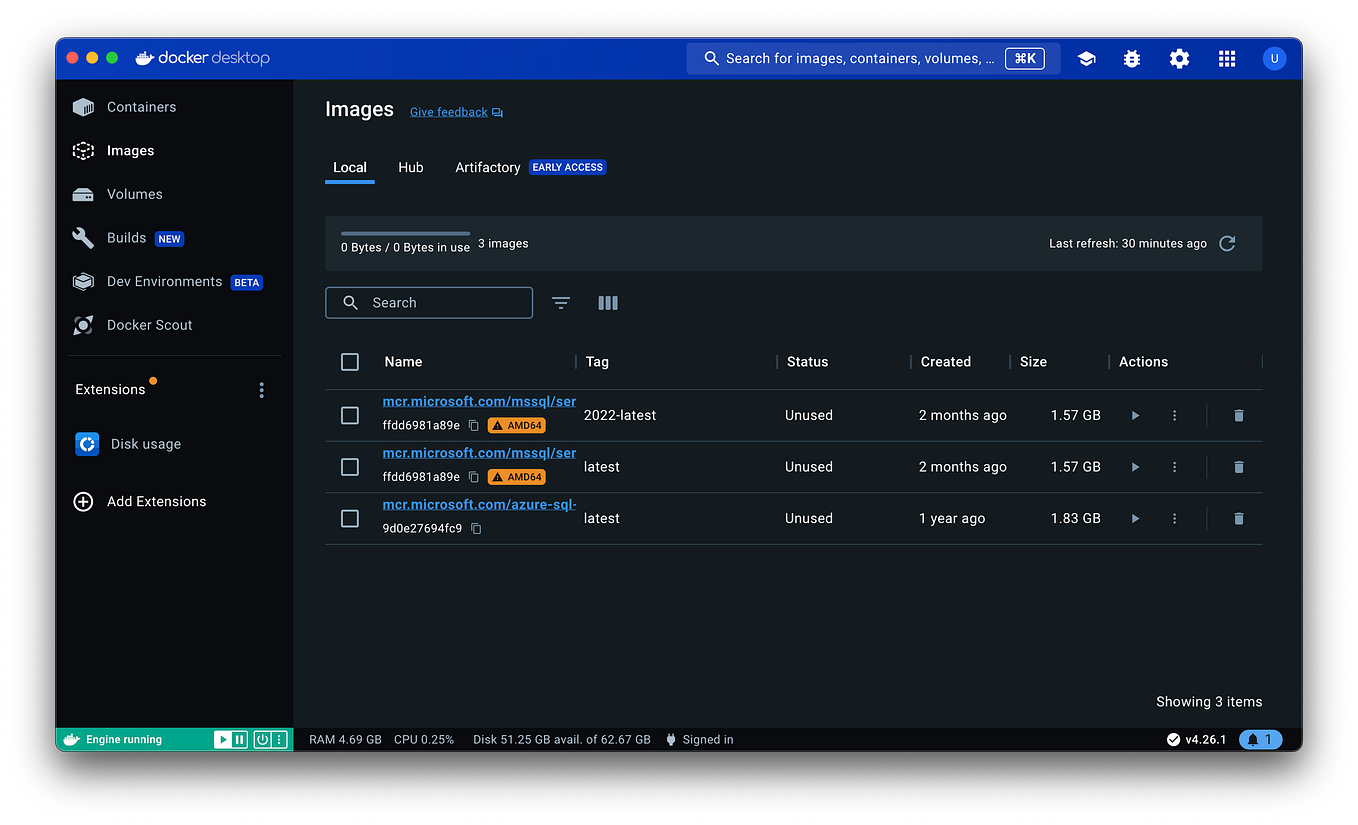Switch to the Hub tab
The height and width of the screenshot is (825, 1358).
tap(411, 167)
